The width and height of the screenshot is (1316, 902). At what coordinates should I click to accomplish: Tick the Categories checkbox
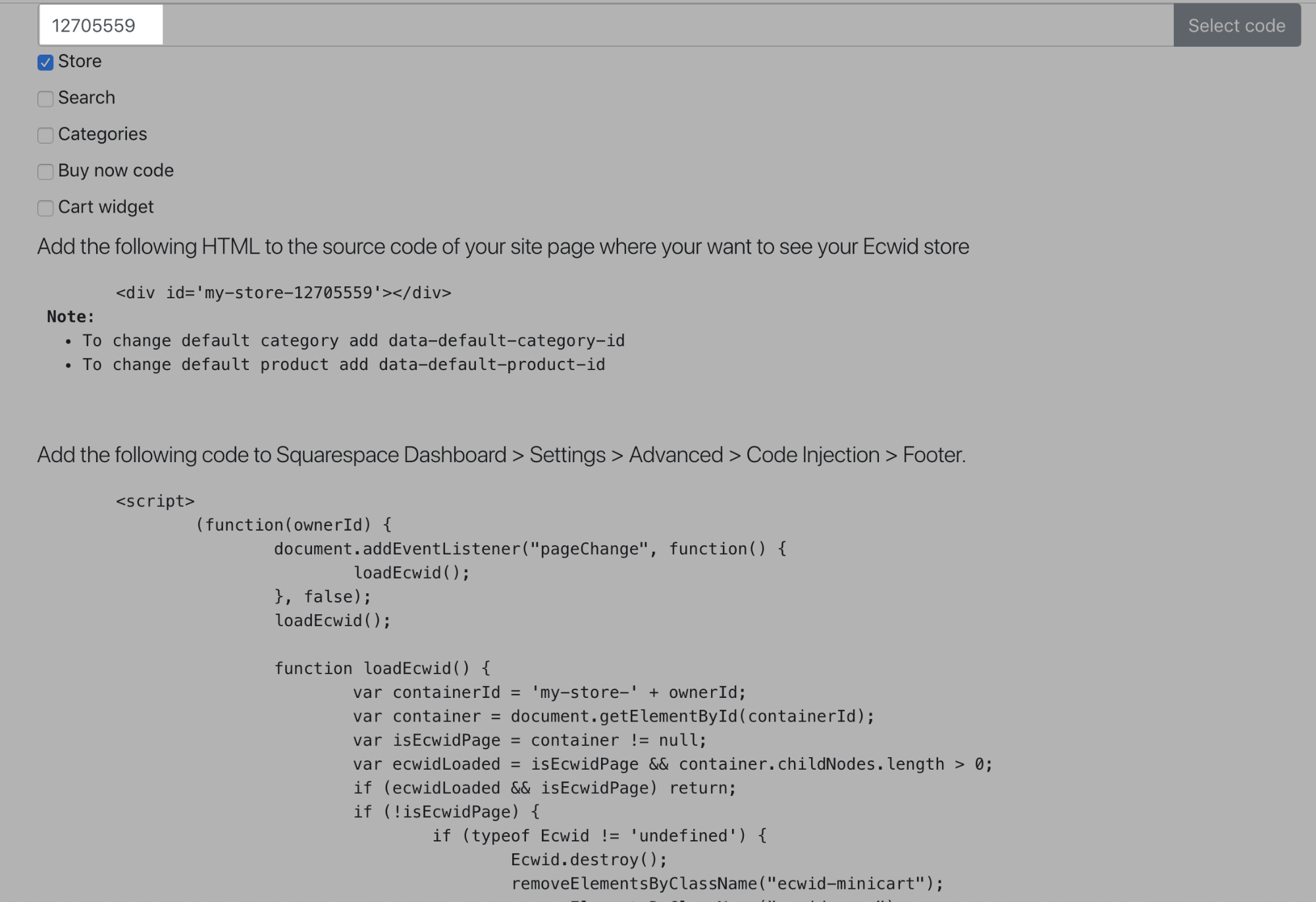45,135
